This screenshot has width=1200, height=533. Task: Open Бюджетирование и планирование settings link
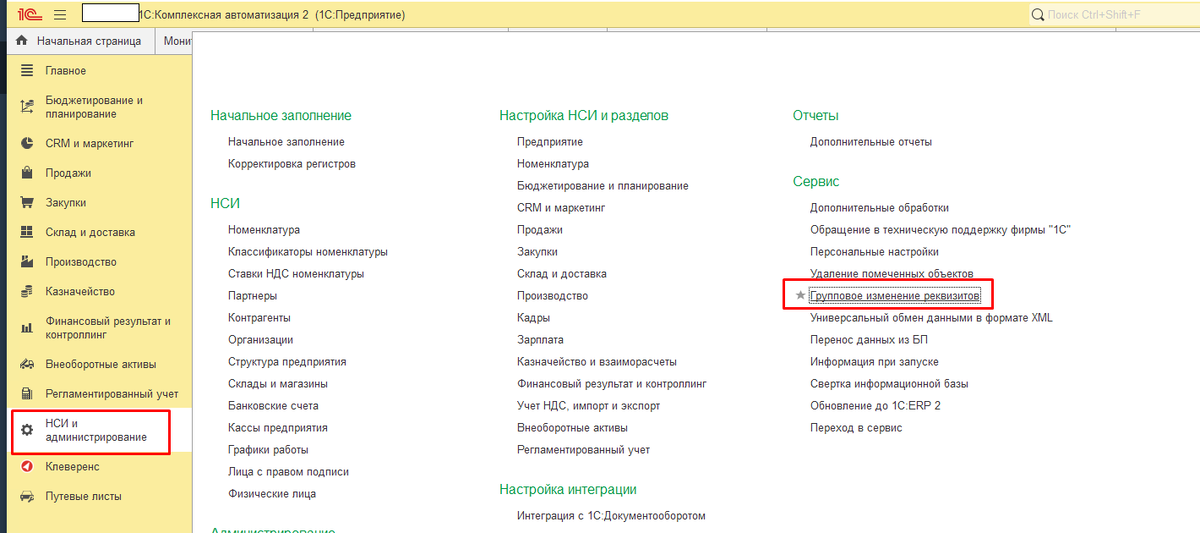point(603,186)
